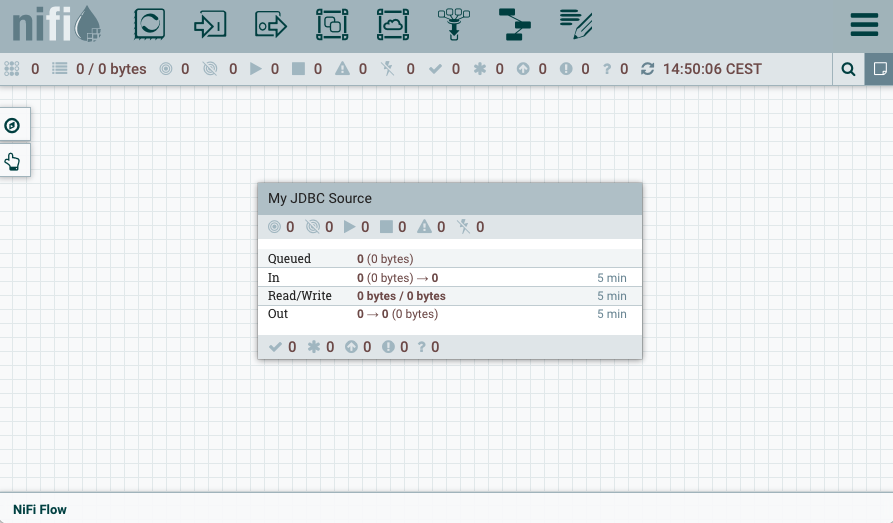Click the Funnel component icon
This screenshot has height=523, width=893.
click(x=454, y=25)
